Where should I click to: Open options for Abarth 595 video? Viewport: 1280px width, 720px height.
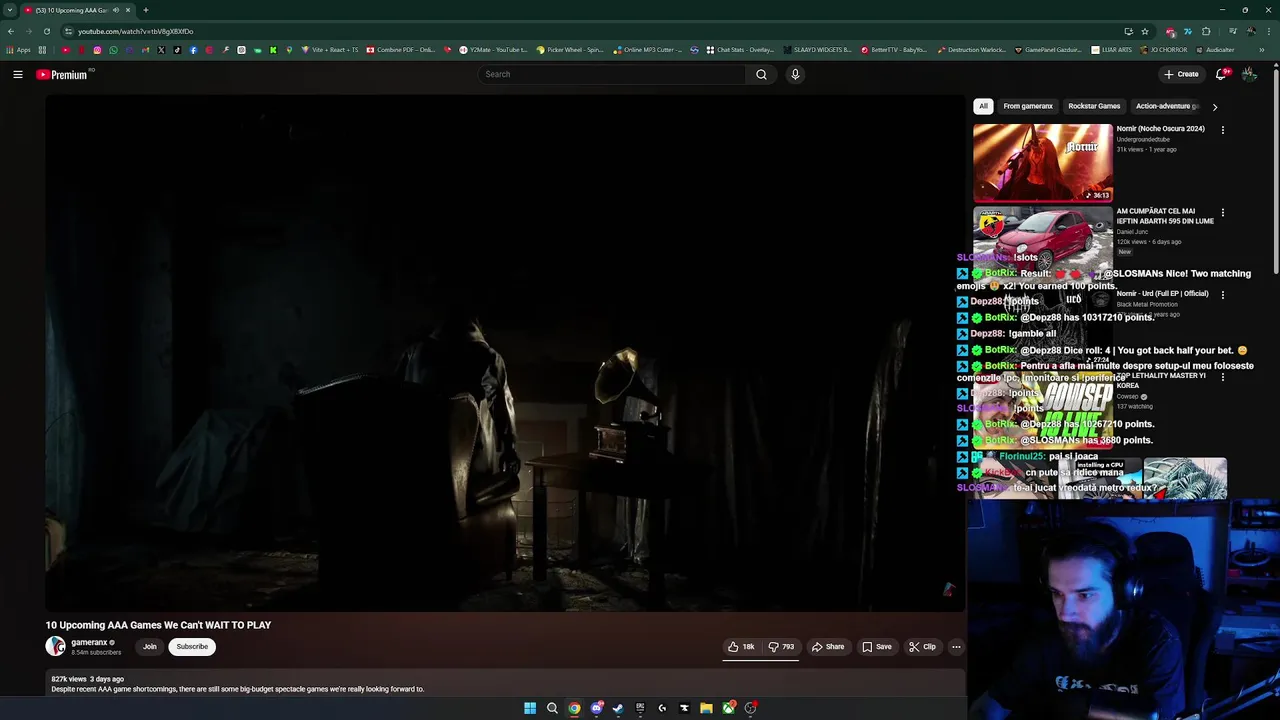(1222, 213)
